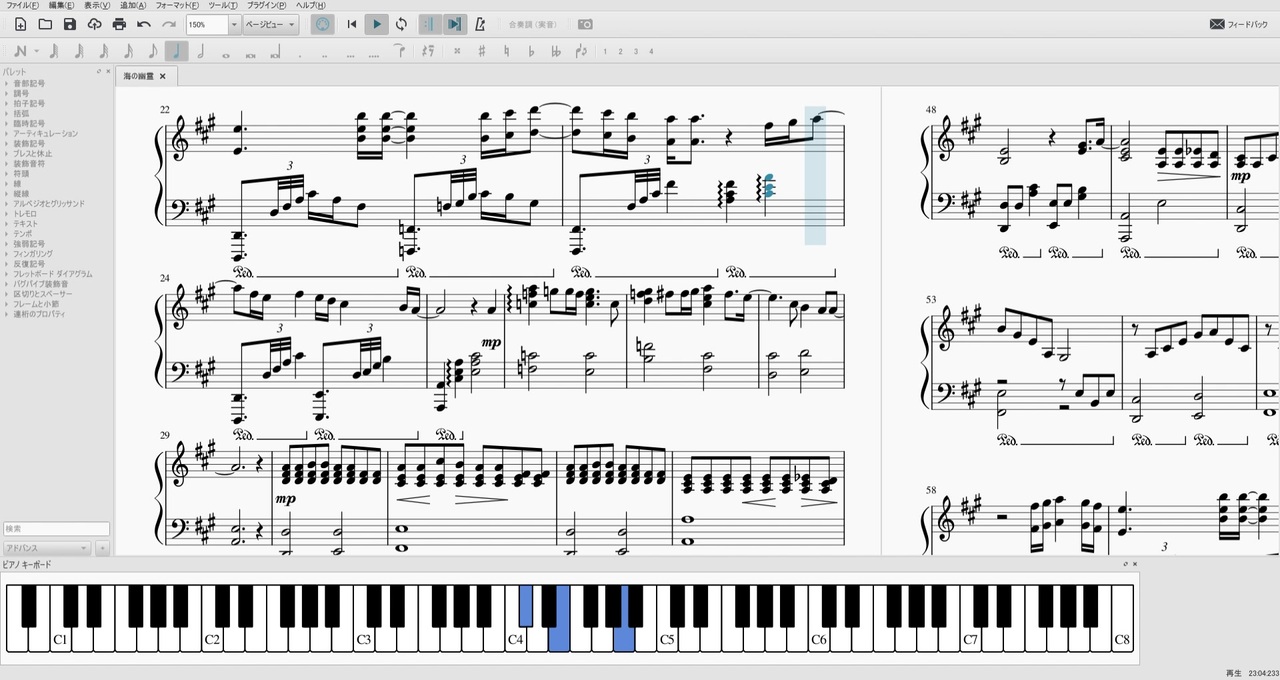Open the ページビュー view mode dropdown

tap(271, 24)
